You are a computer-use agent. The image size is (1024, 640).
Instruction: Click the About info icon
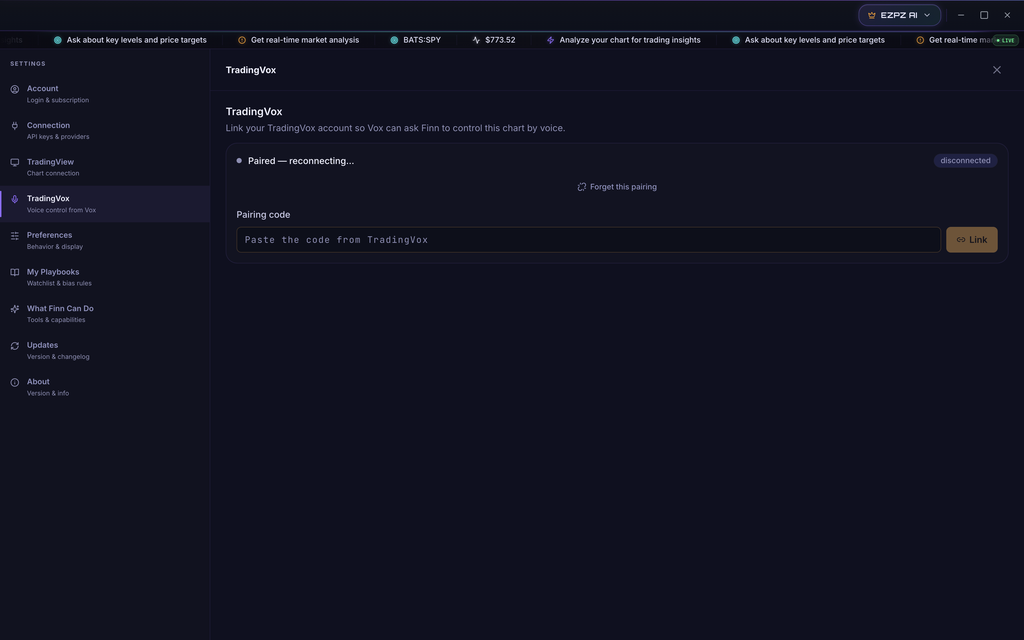14,382
